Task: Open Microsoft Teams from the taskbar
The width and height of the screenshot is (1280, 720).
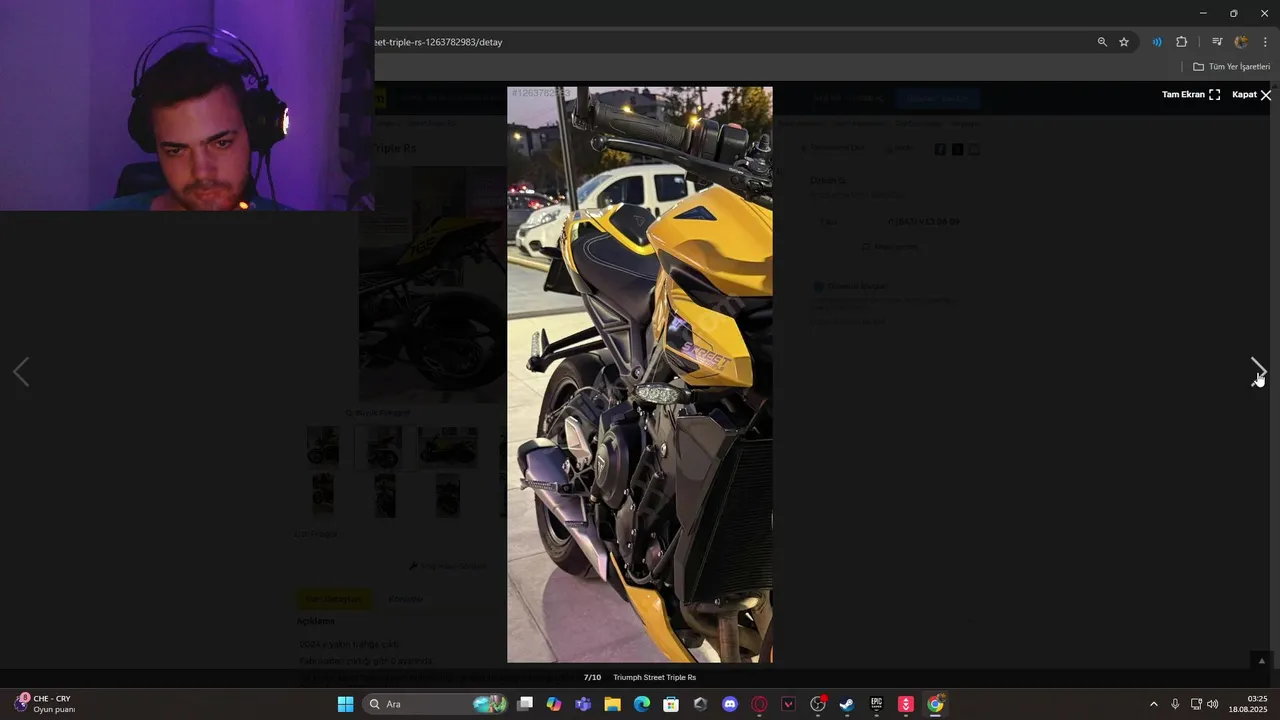Action: click(583, 704)
